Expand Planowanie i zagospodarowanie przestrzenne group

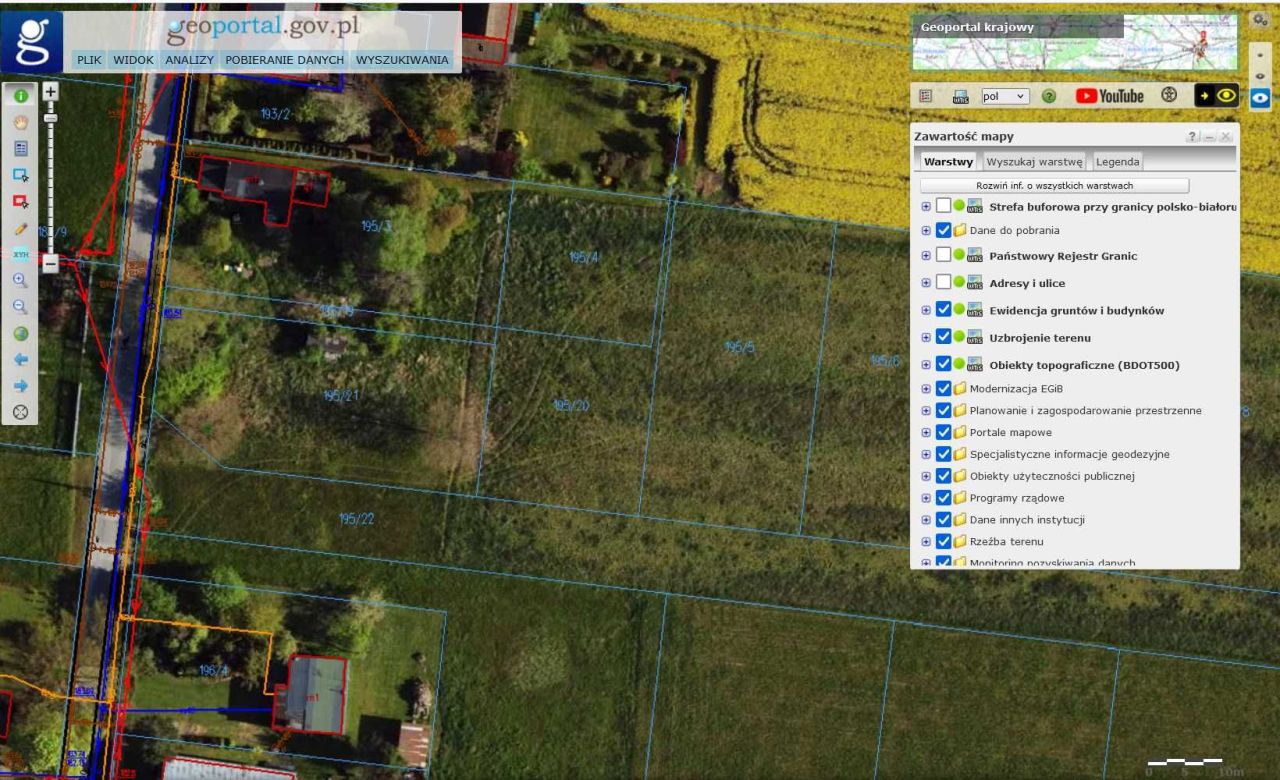coord(926,411)
